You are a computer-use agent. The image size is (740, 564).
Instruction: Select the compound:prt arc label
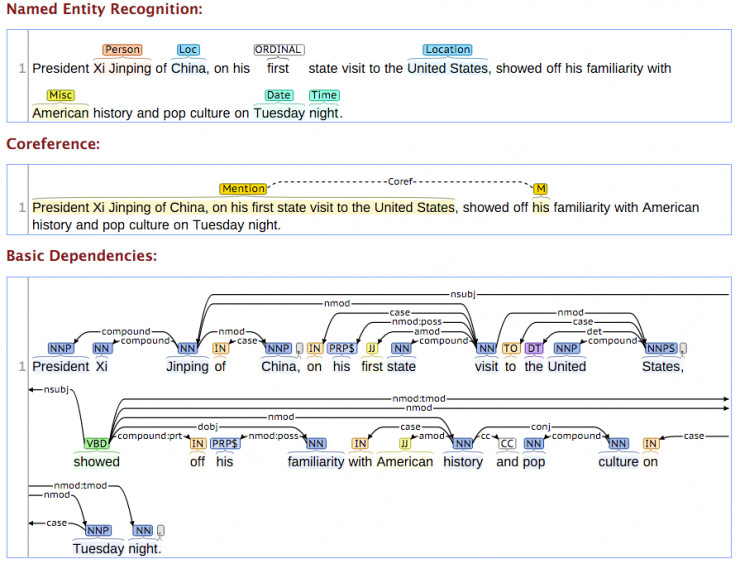150,436
